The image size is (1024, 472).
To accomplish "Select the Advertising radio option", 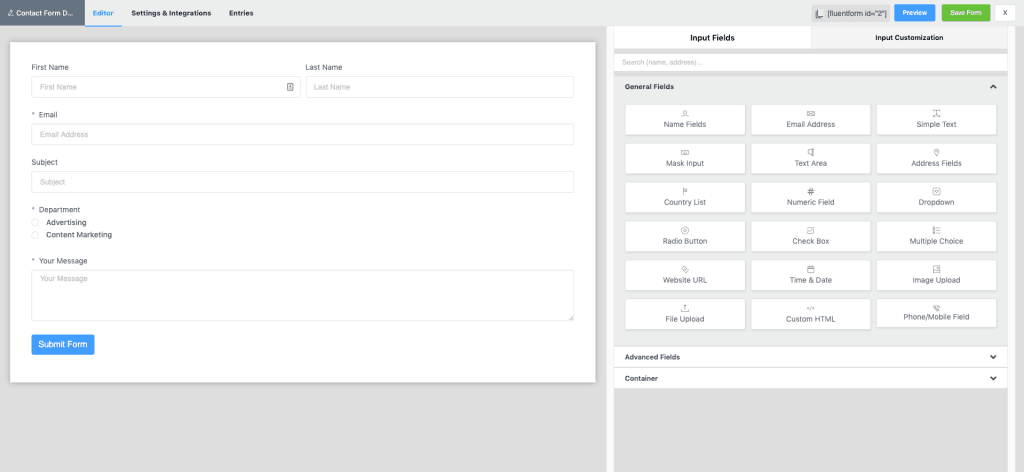I will (x=35, y=223).
